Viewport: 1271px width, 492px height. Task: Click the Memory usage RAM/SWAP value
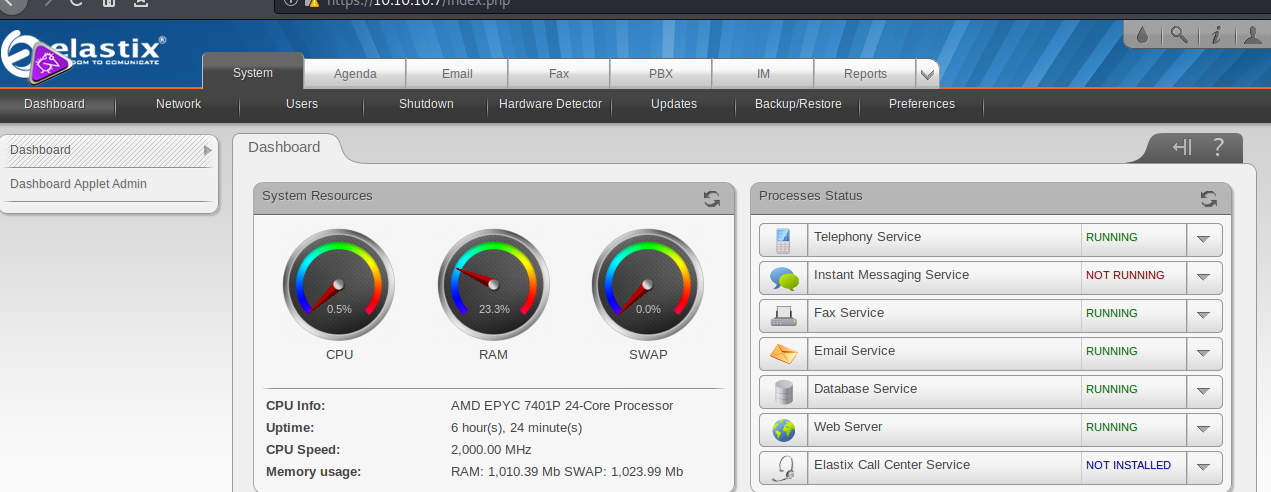(567, 472)
